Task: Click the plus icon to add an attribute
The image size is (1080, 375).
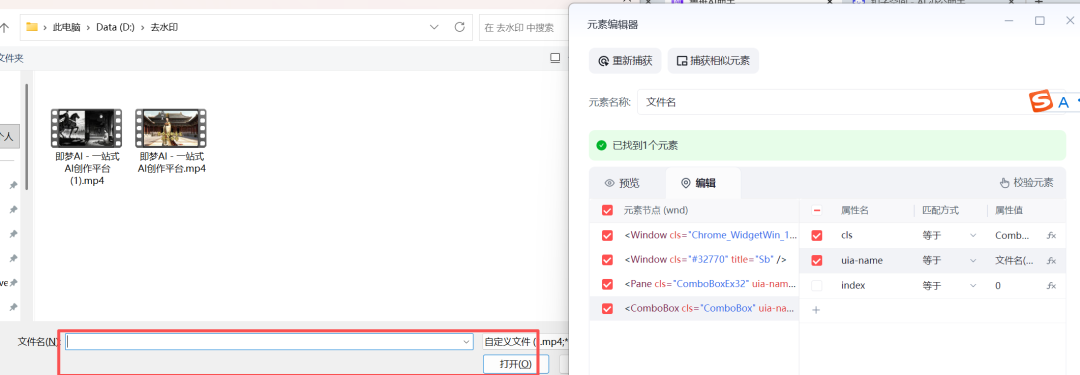Action: [x=817, y=310]
